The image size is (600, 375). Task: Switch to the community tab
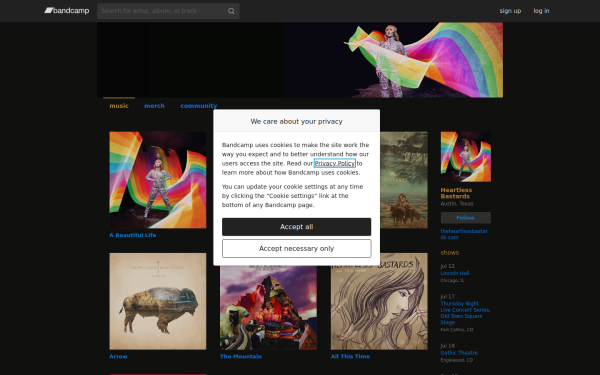point(199,106)
